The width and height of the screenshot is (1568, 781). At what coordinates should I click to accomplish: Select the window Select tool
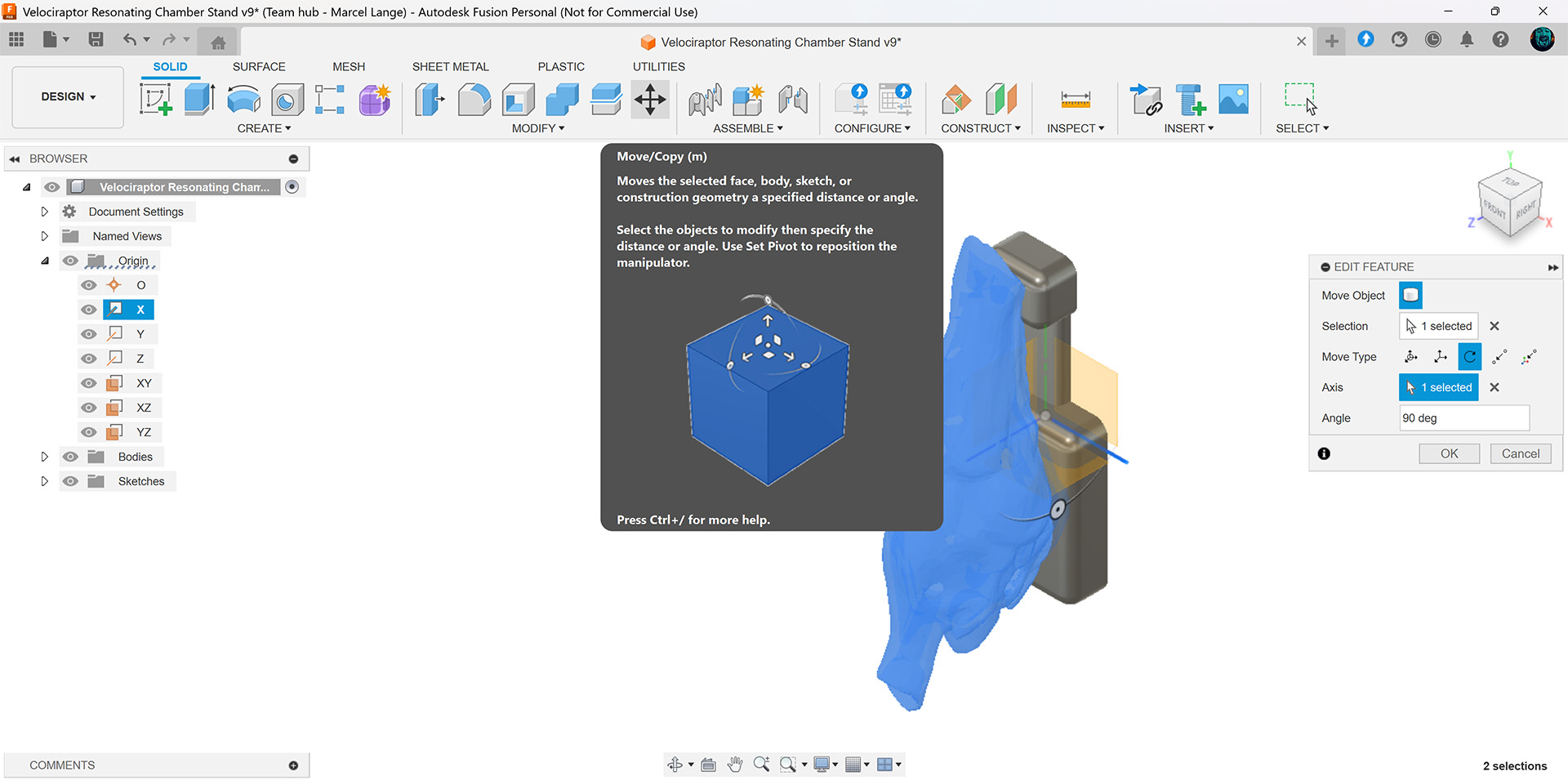coord(1300,100)
